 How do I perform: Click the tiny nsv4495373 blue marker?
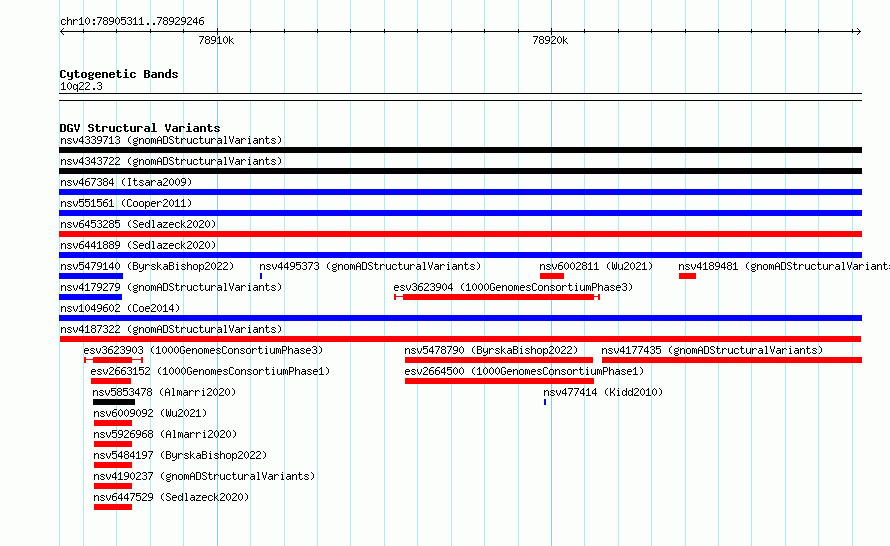click(x=261, y=276)
